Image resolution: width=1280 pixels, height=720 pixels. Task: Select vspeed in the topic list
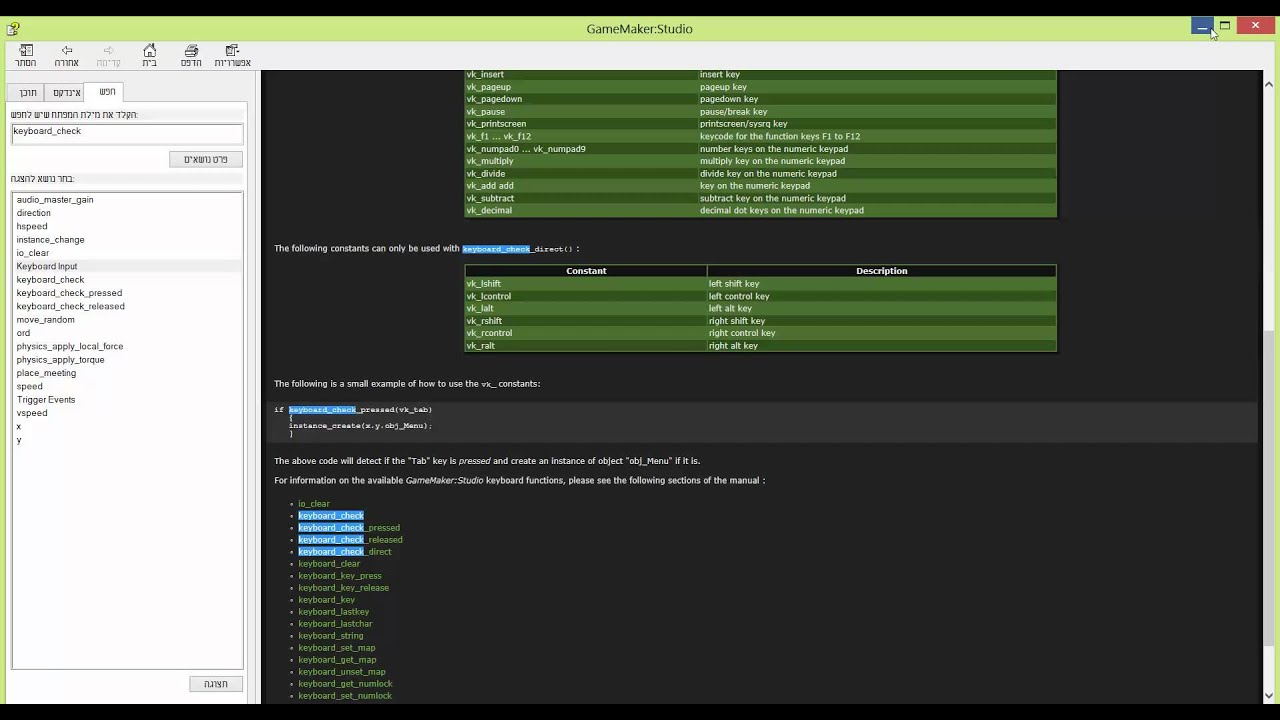point(32,413)
